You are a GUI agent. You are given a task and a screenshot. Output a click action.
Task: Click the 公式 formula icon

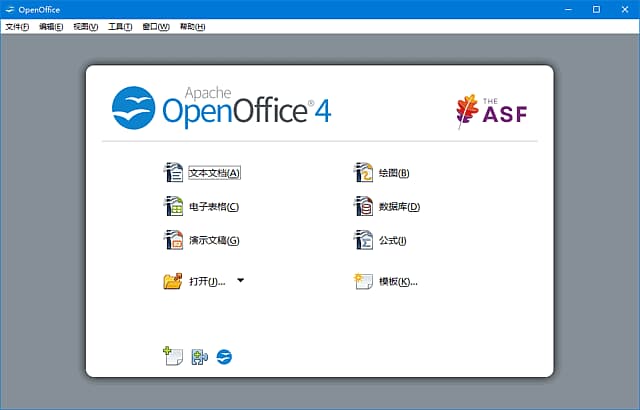click(x=363, y=240)
